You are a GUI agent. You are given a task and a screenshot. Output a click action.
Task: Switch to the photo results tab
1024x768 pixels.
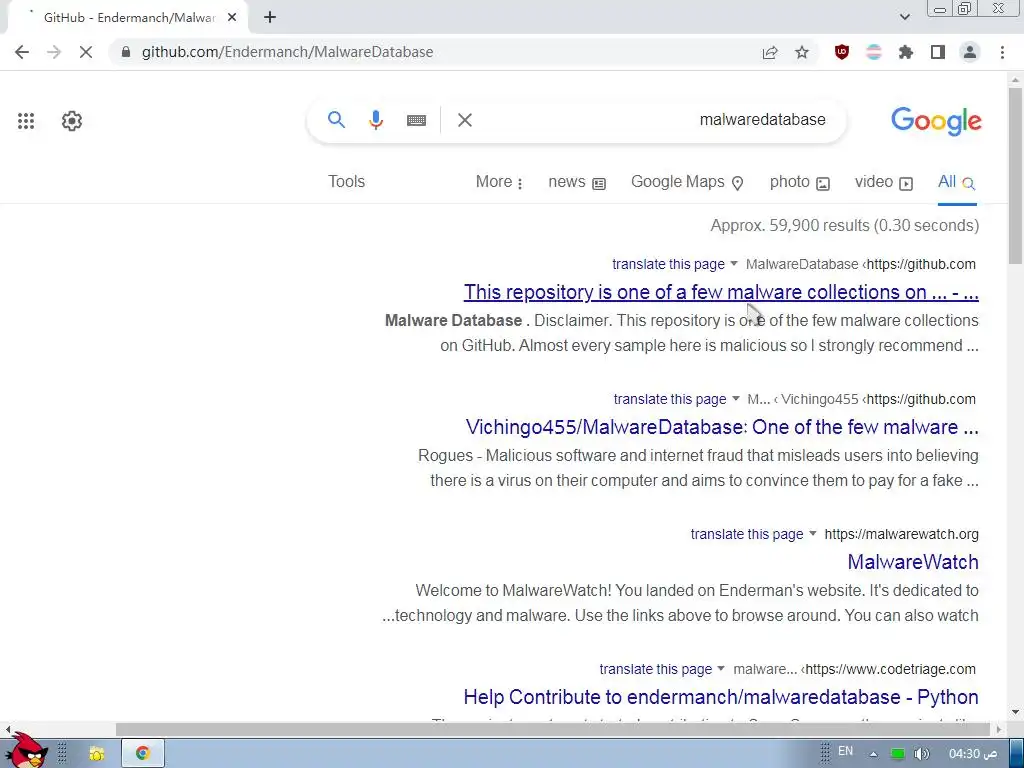point(799,182)
